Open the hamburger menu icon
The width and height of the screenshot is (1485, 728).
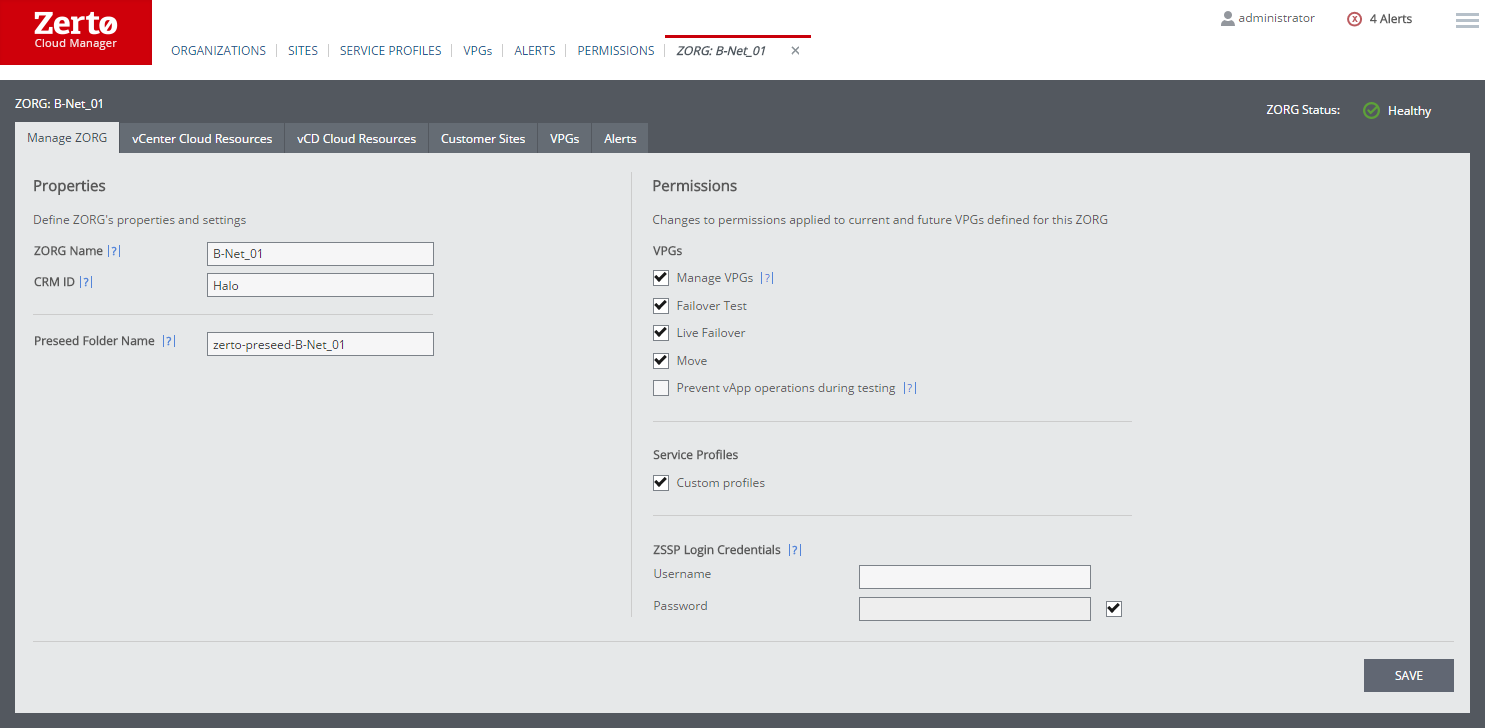point(1467,20)
